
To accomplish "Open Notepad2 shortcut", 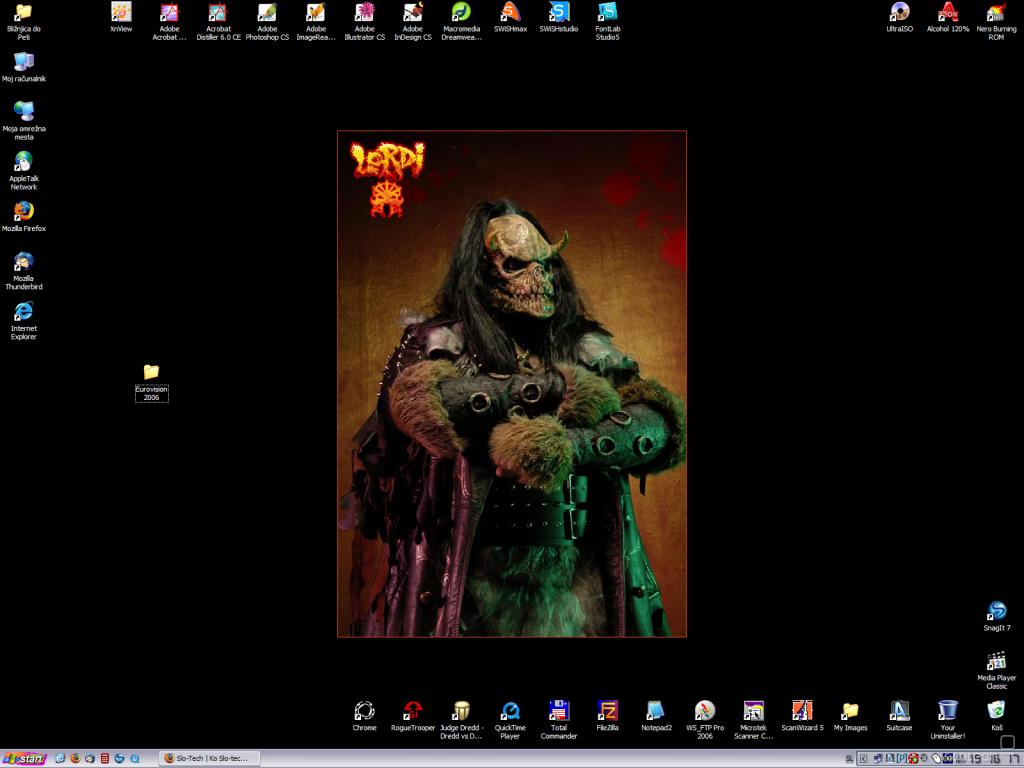I will [x=656, y=716].
